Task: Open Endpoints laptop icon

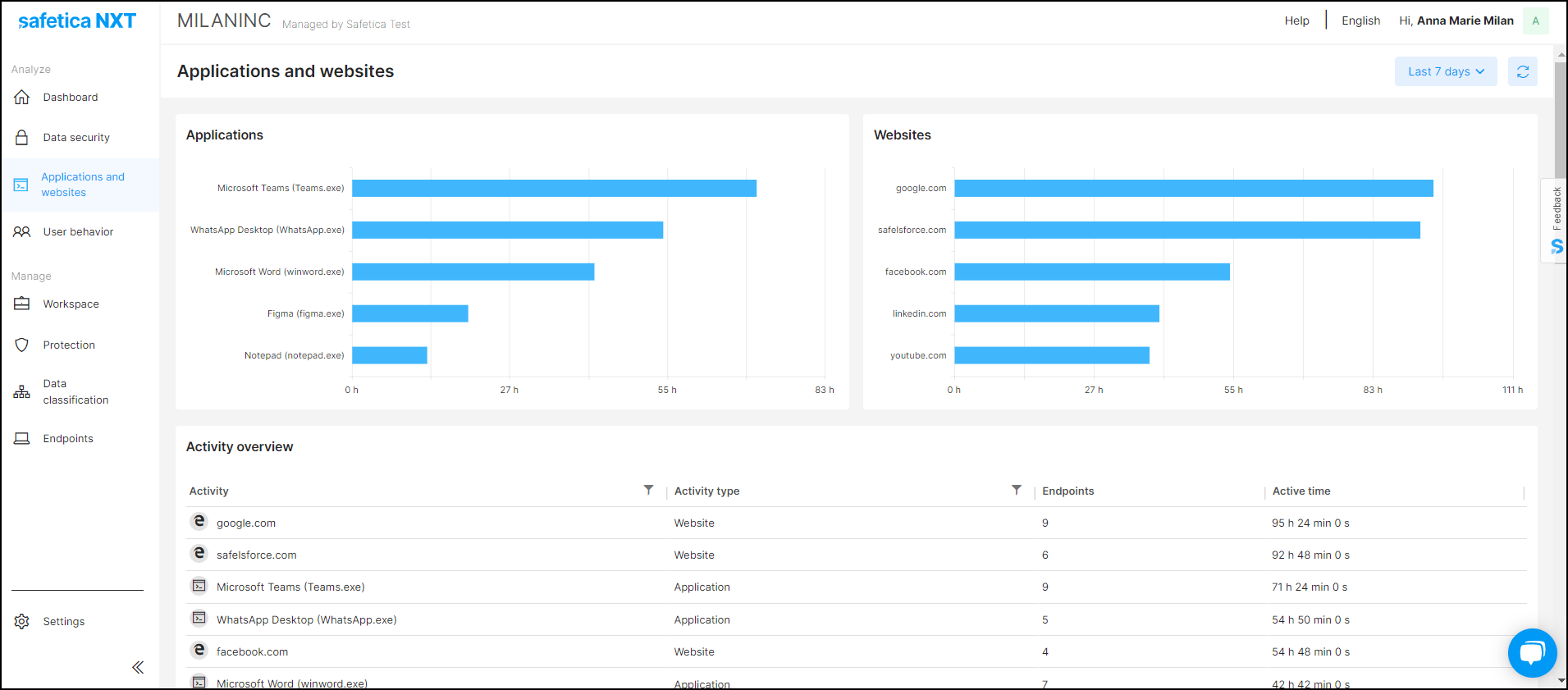Action: [x=22, y=438]
